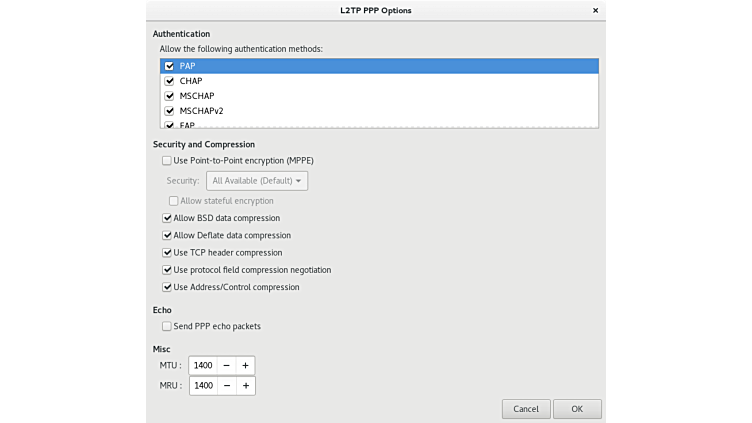Close the L2TP PPP Options dialog
The image size is (752, 423).
[596, 11]
